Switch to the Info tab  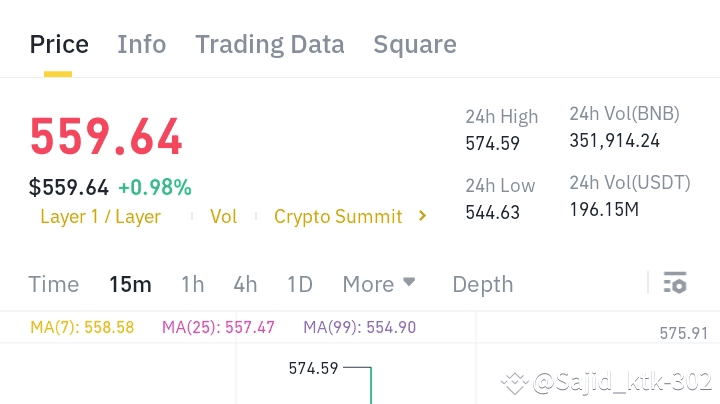coord(142,44)
